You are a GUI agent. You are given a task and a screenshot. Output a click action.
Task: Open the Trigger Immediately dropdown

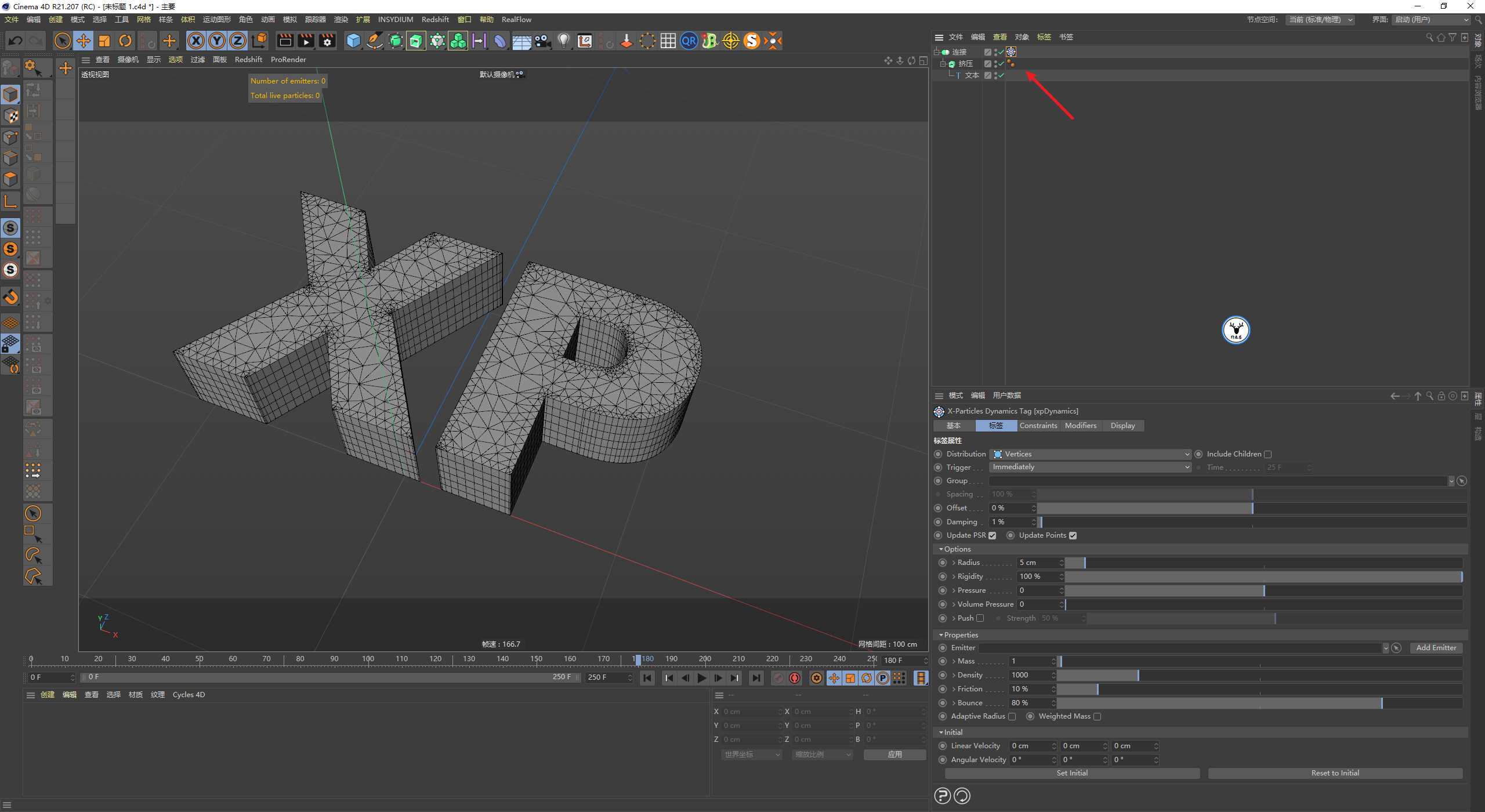[x=1091, y=467]
